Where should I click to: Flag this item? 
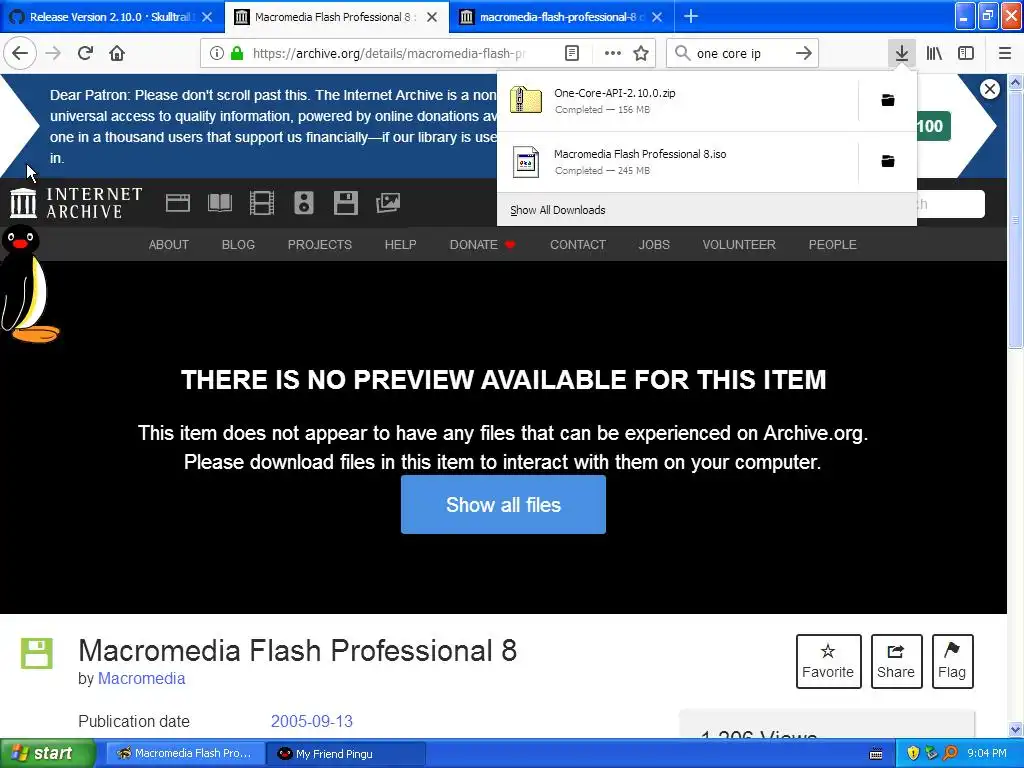point(952,662)
